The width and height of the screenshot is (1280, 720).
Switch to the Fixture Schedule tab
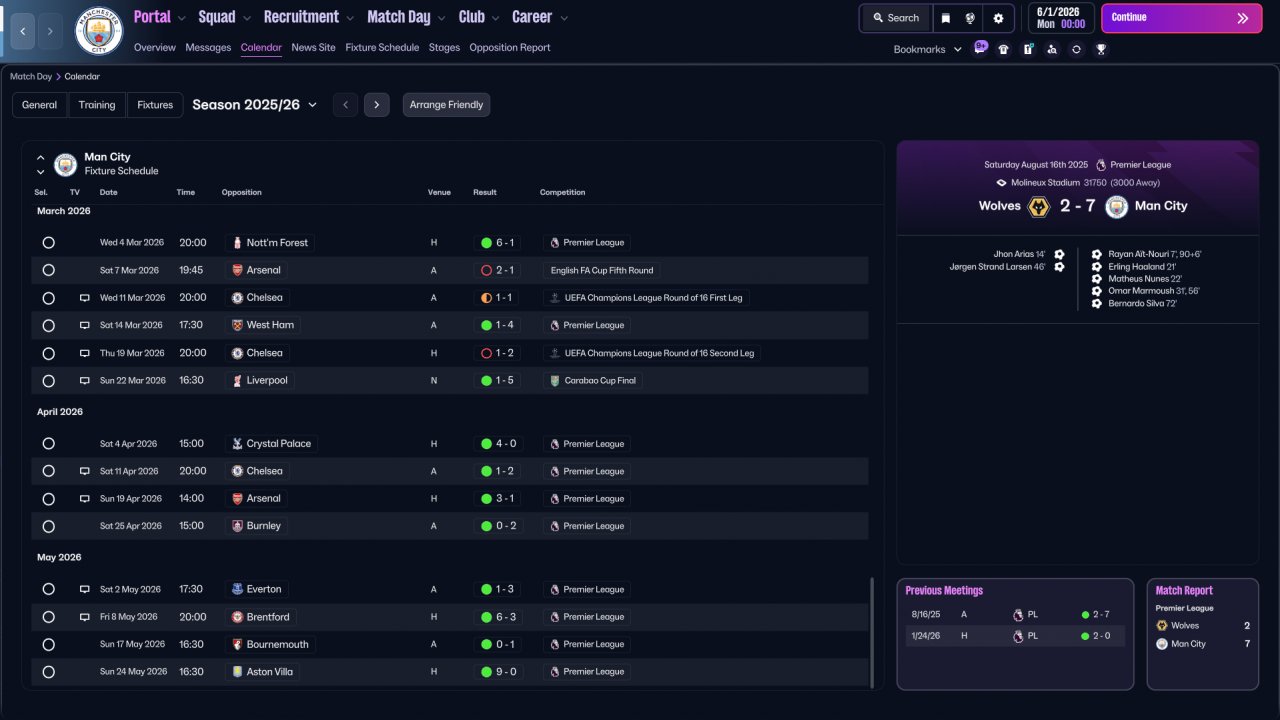click(x=382, y=47)
